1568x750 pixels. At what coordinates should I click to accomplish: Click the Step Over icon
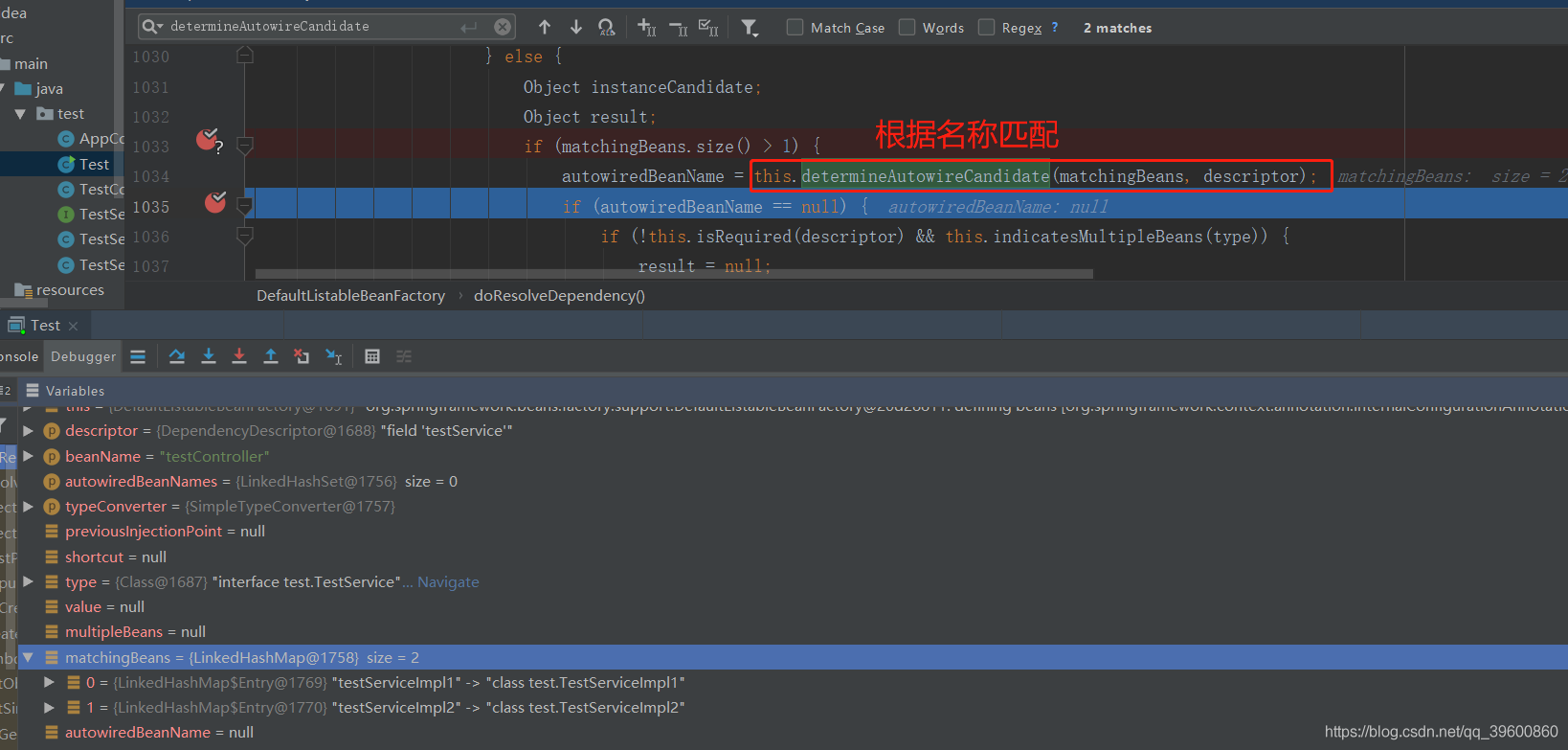(x=177, y=356)
